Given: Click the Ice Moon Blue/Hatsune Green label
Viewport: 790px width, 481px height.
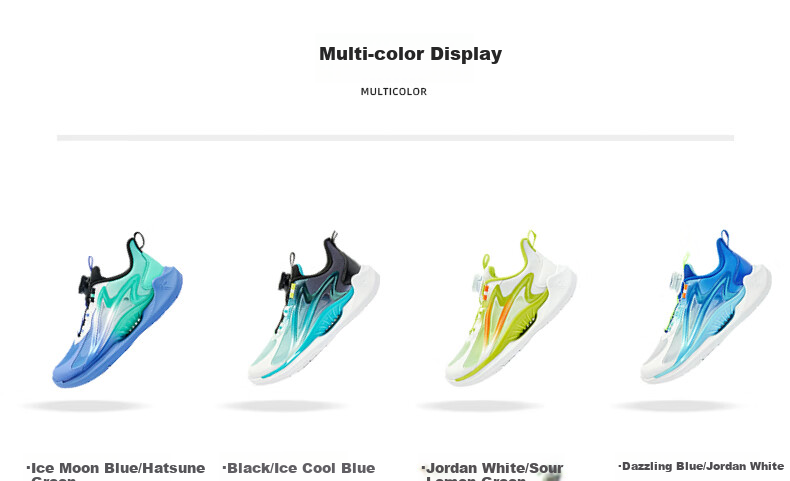Looking at the screenshot, I should pyautogui.click(x=115, y=471).
